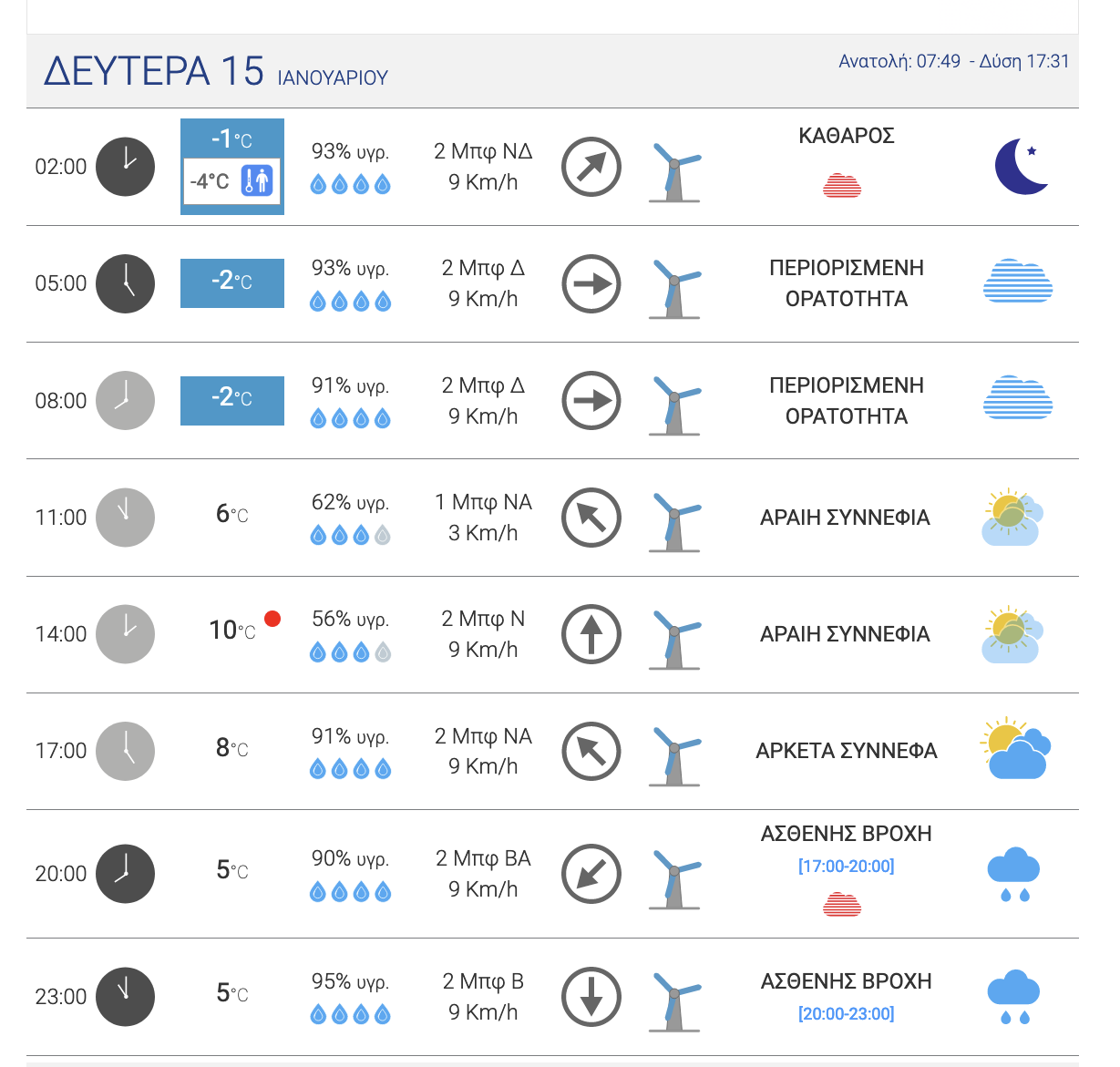Click the wind direction arrow at 14:00

591,634
